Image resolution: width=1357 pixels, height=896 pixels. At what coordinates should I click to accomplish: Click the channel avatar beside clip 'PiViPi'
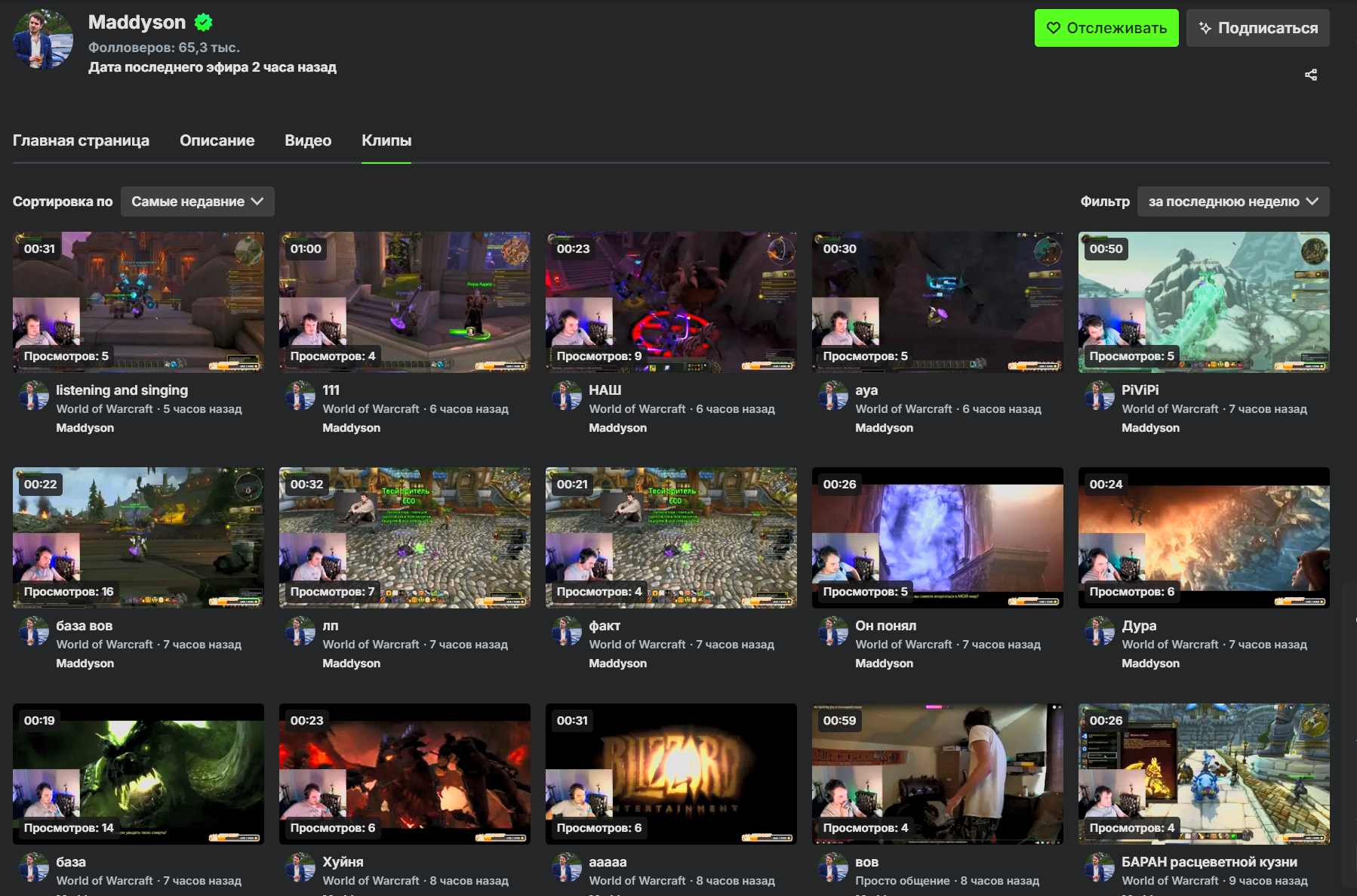point(1099,396)
